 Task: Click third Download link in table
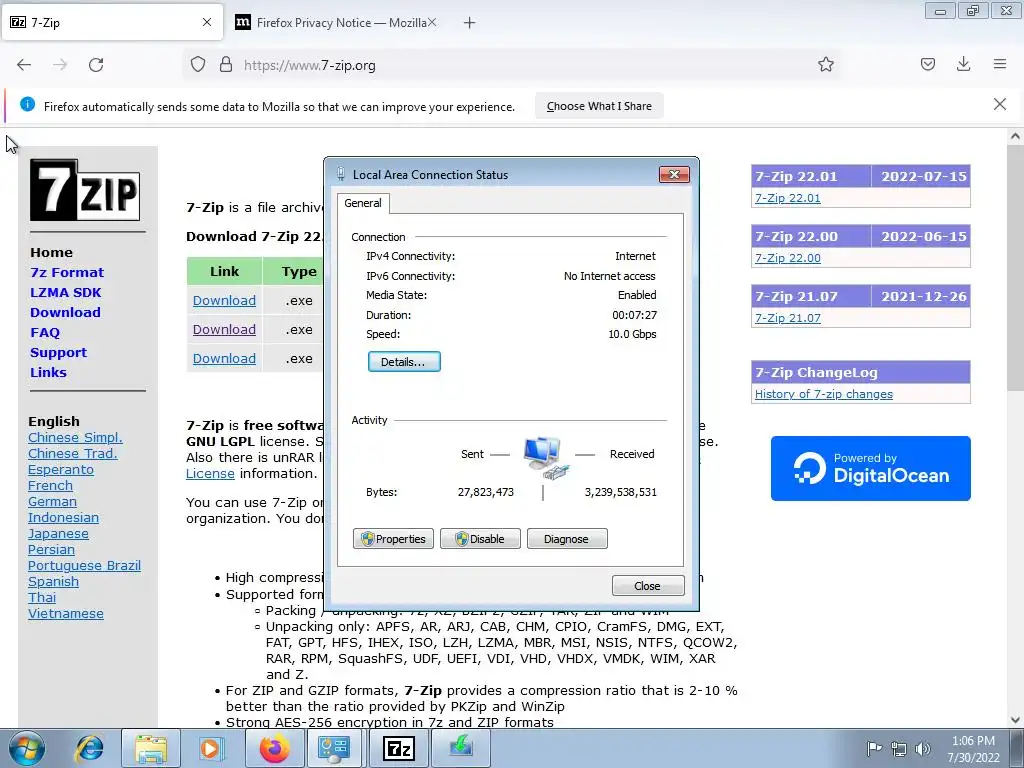click(224, 358)
